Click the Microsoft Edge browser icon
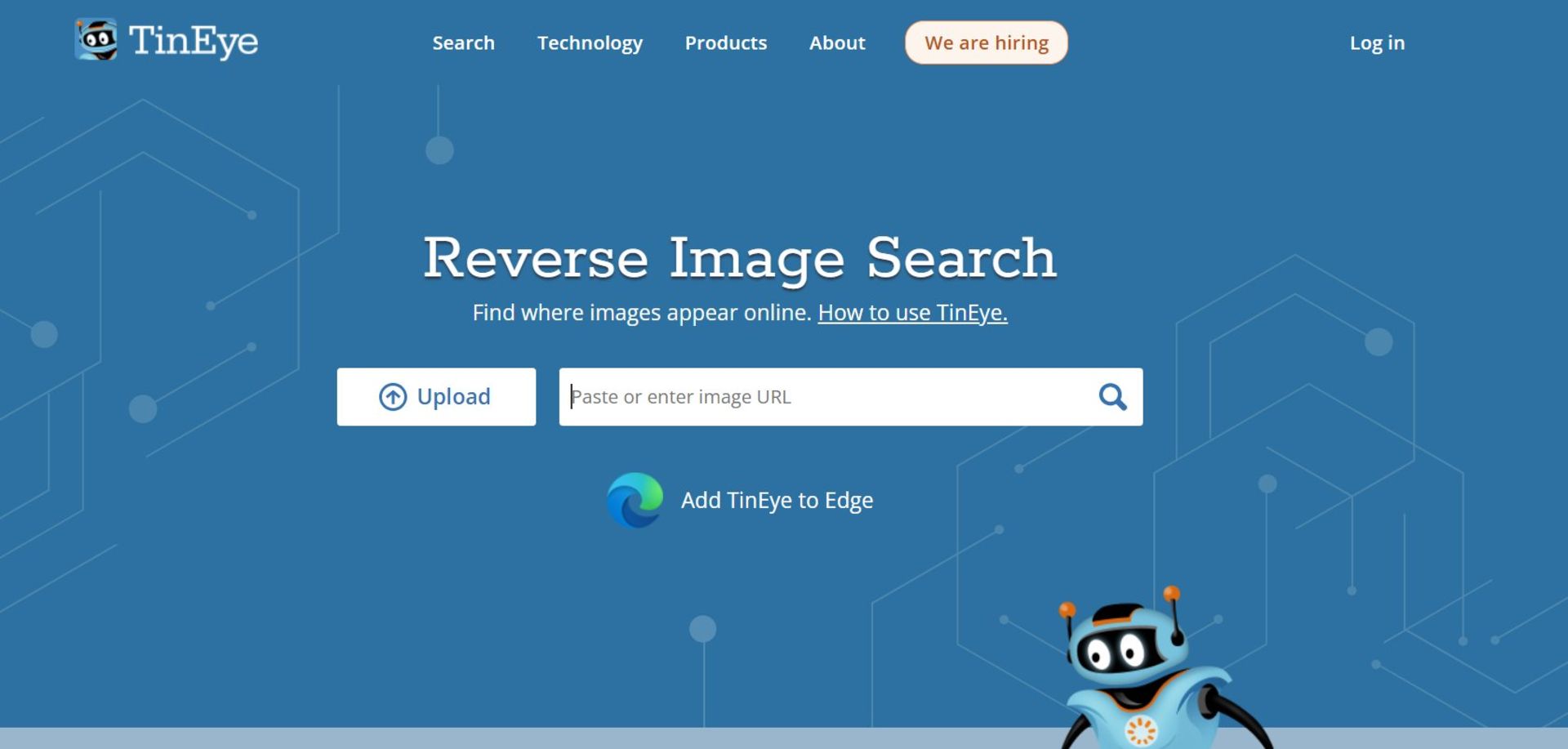This screenshot has height=749, width=1568. (x=636, y=500)
